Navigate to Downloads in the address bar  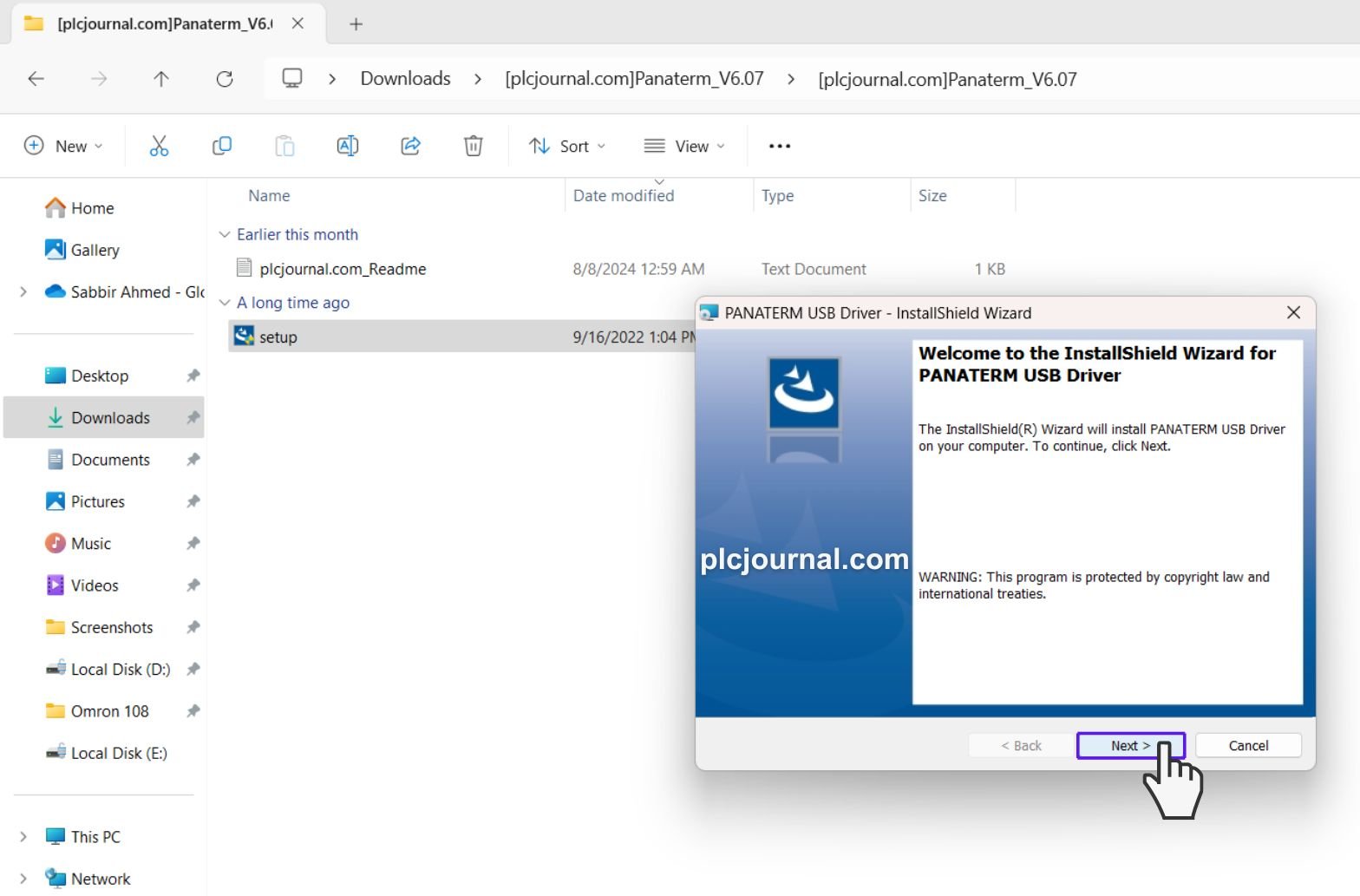click(405, 79)
